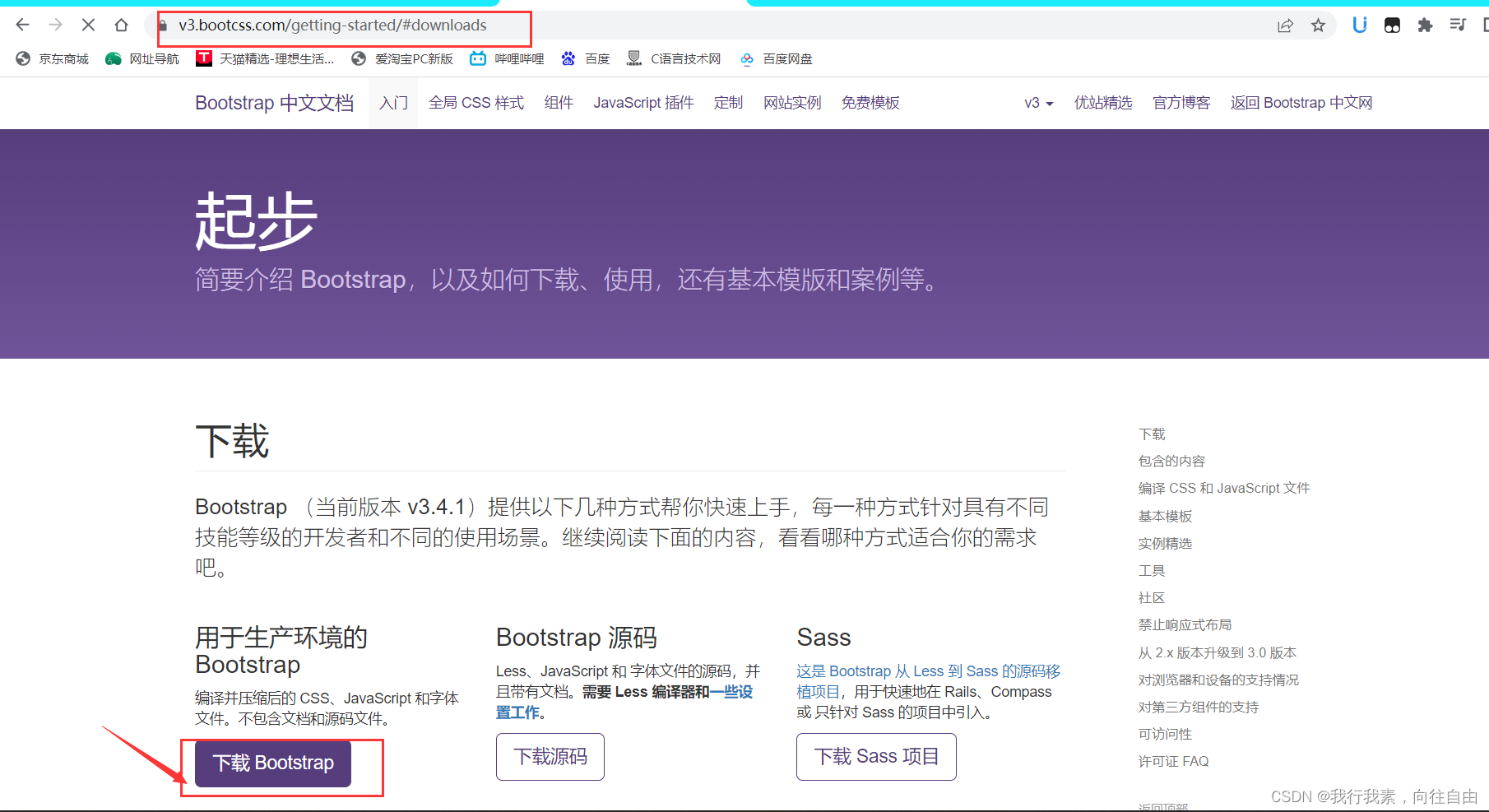Click the site security lock icon
Viewport: 1489px width, 812px height.
pos(165,26)
